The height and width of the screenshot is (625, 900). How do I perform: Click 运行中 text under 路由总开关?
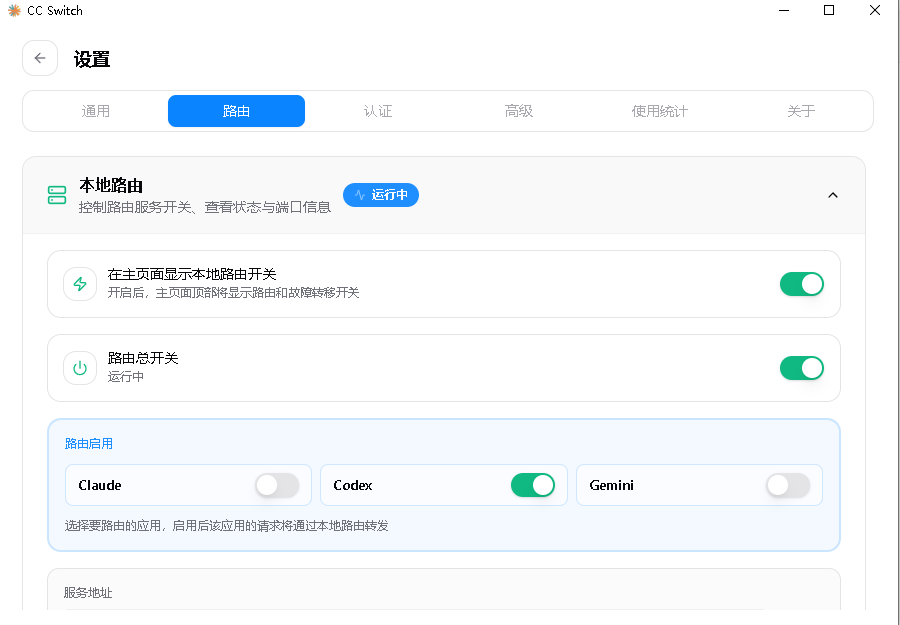coord(126,376)
